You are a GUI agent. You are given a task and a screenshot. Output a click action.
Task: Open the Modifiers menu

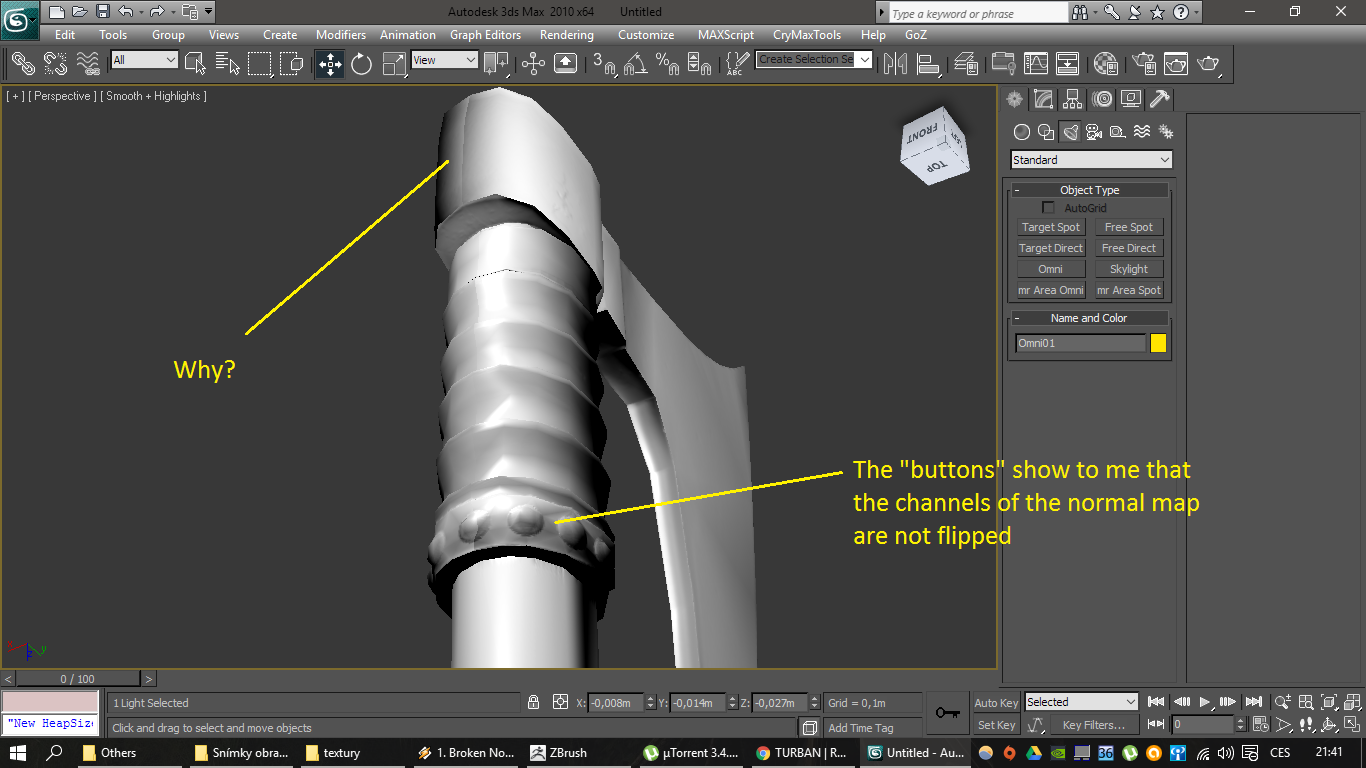[341, 35]
